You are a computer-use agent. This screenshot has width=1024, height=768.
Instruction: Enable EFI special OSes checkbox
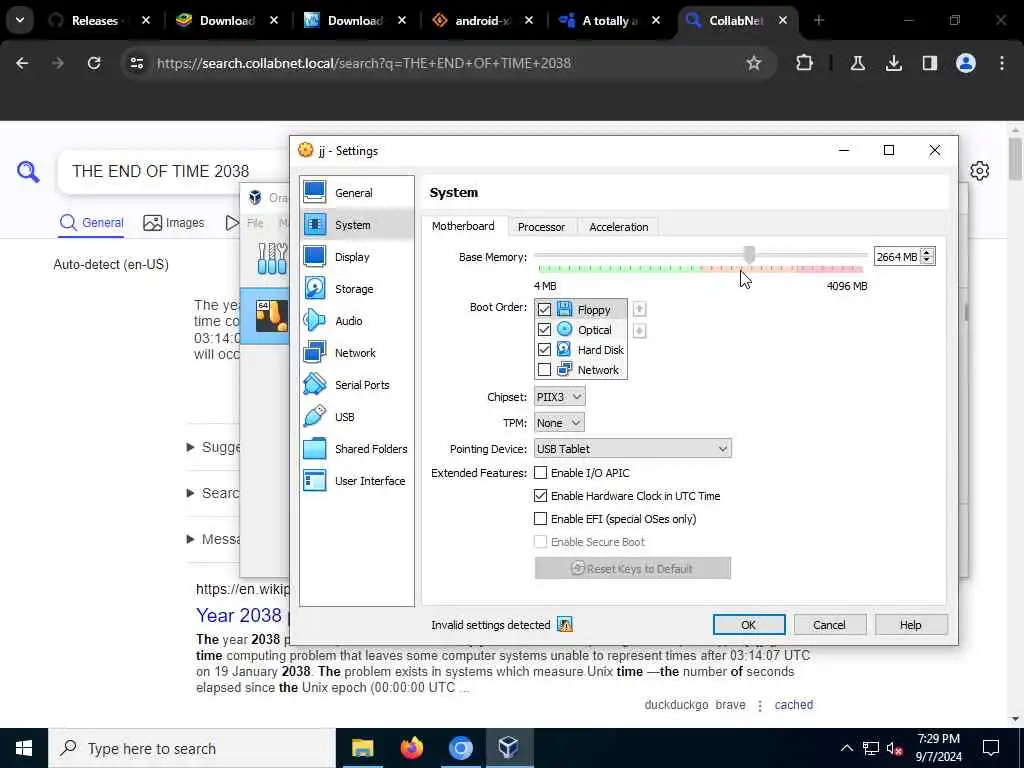point(540,519)
